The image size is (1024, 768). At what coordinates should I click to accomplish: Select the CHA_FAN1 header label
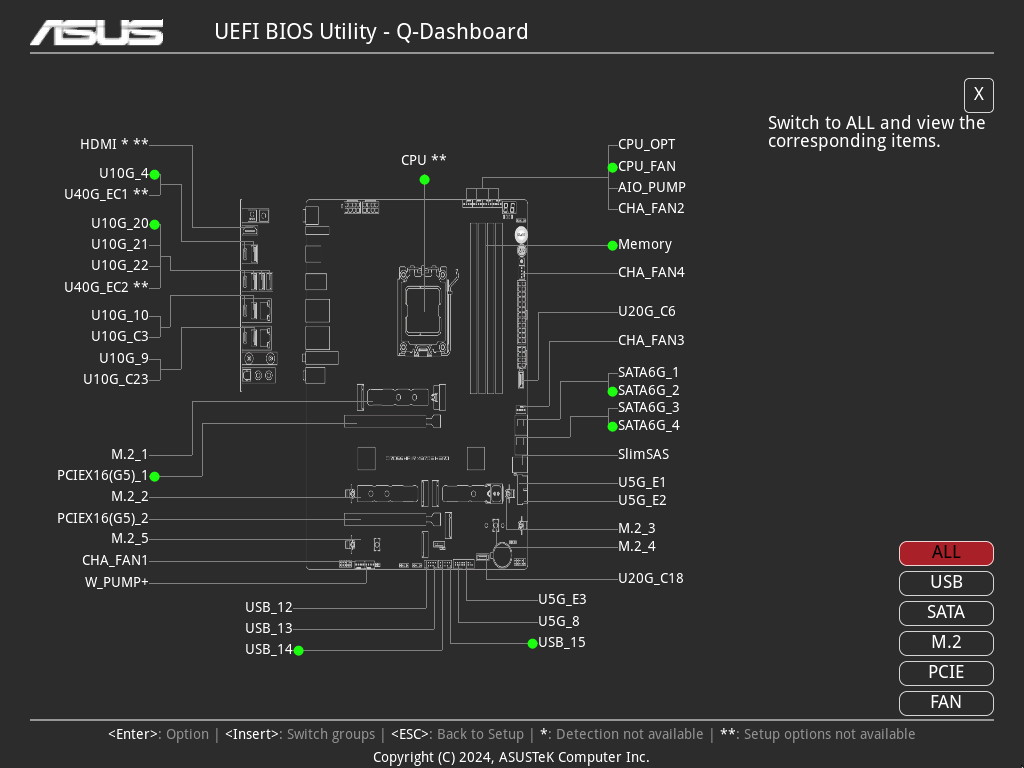pyautogui.click(x=115, y=560)
